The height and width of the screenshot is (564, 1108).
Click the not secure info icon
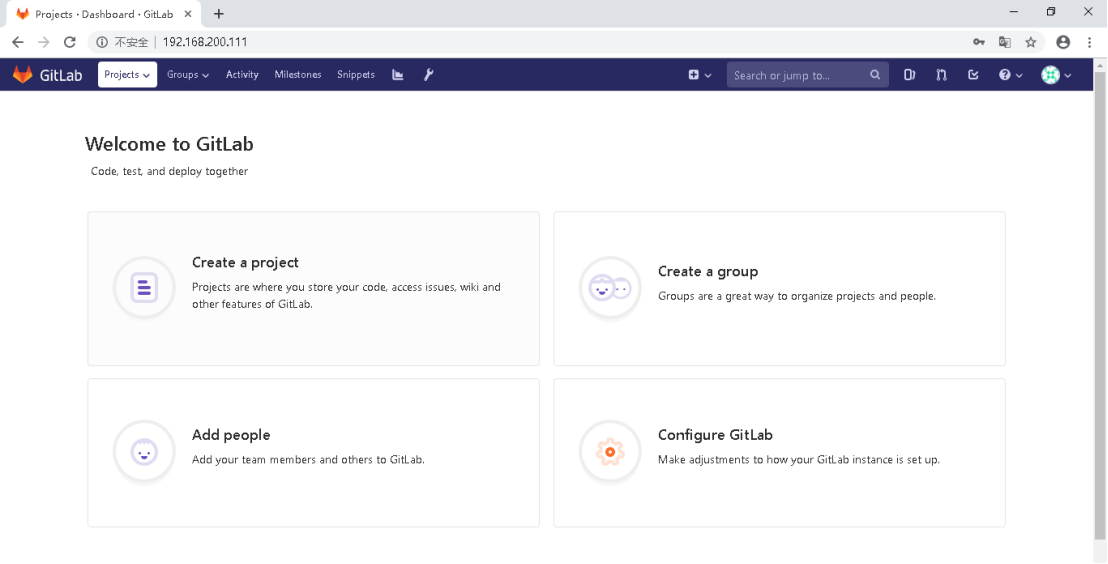click(x=102, y=42)
